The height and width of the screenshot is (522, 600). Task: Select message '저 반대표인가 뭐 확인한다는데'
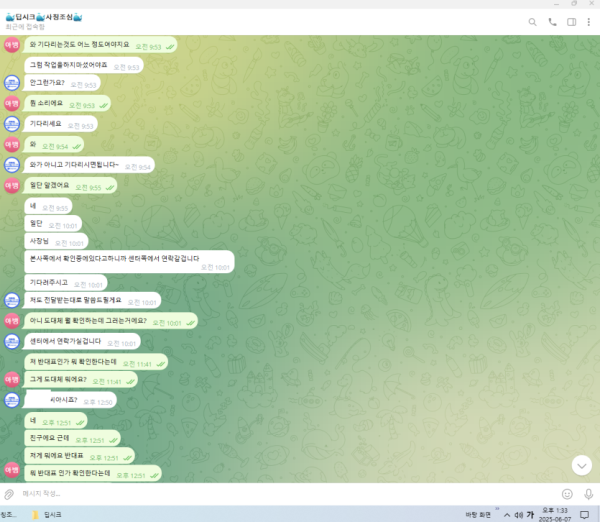point(96,362)
